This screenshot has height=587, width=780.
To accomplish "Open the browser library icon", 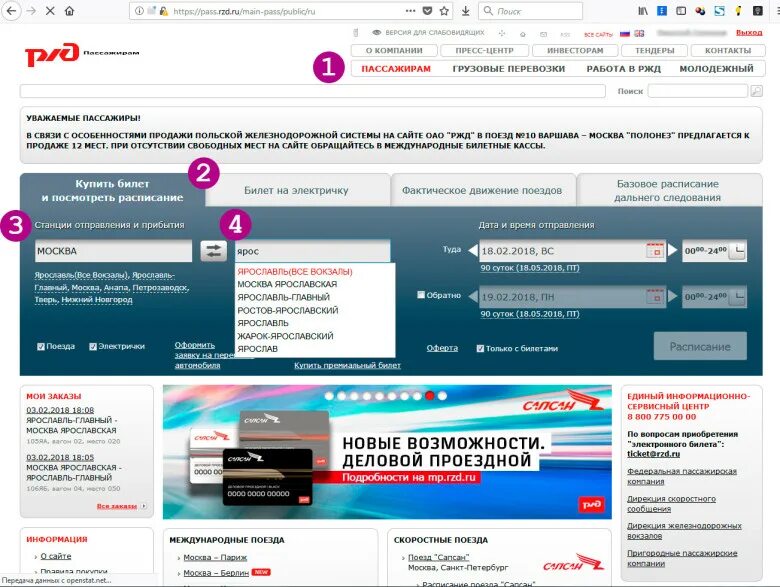I will 643,10.
